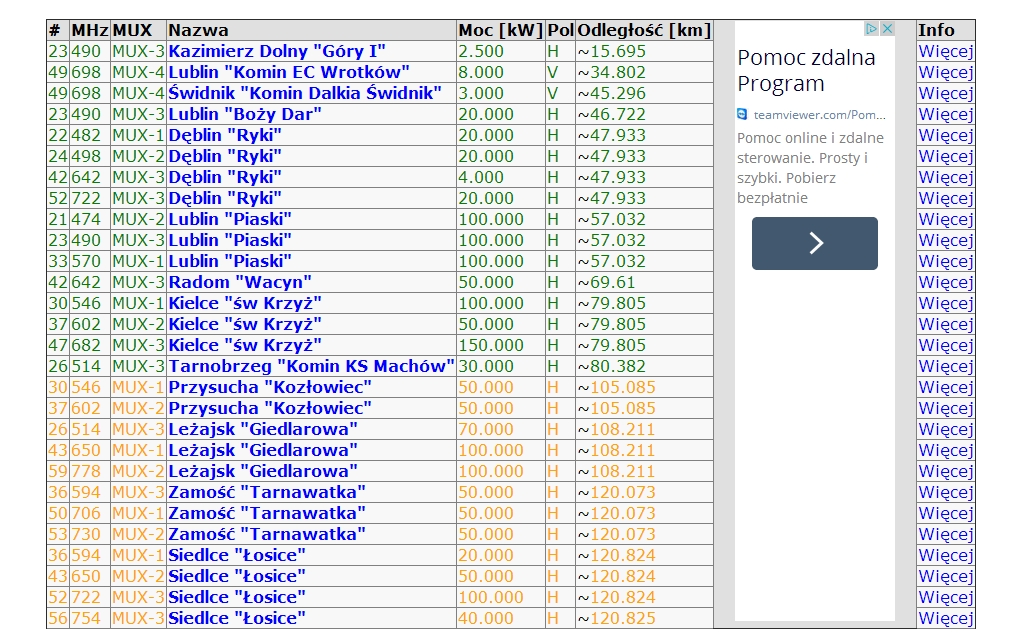
Task: Open Leżajsk "Giedlarowa" link on 514 MHz row
Action: point(263,429)
